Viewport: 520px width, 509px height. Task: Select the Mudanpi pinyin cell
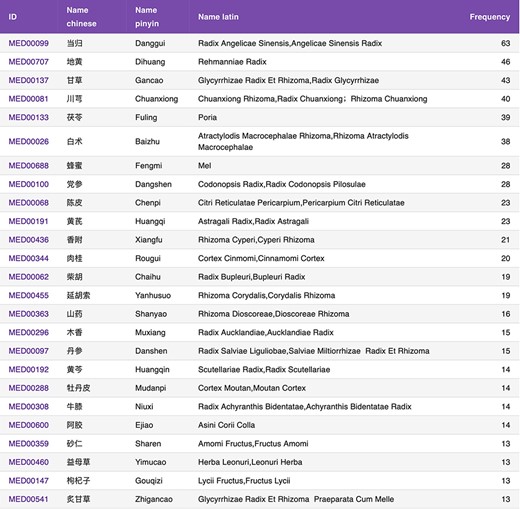click(150, 388)
